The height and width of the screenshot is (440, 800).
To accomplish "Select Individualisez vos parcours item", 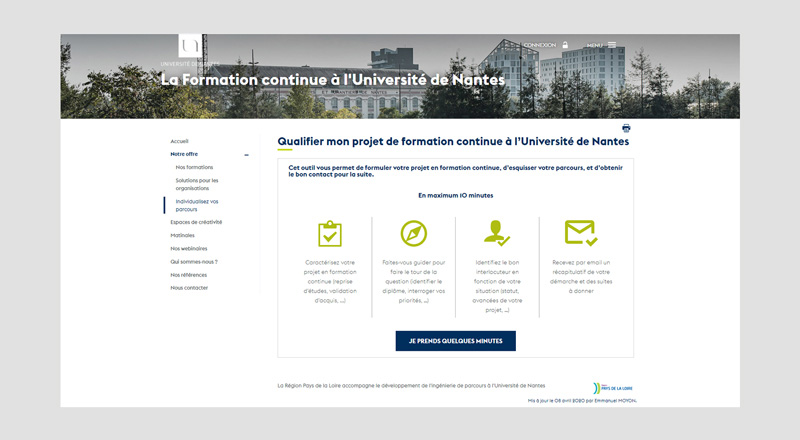I will 197,205.
